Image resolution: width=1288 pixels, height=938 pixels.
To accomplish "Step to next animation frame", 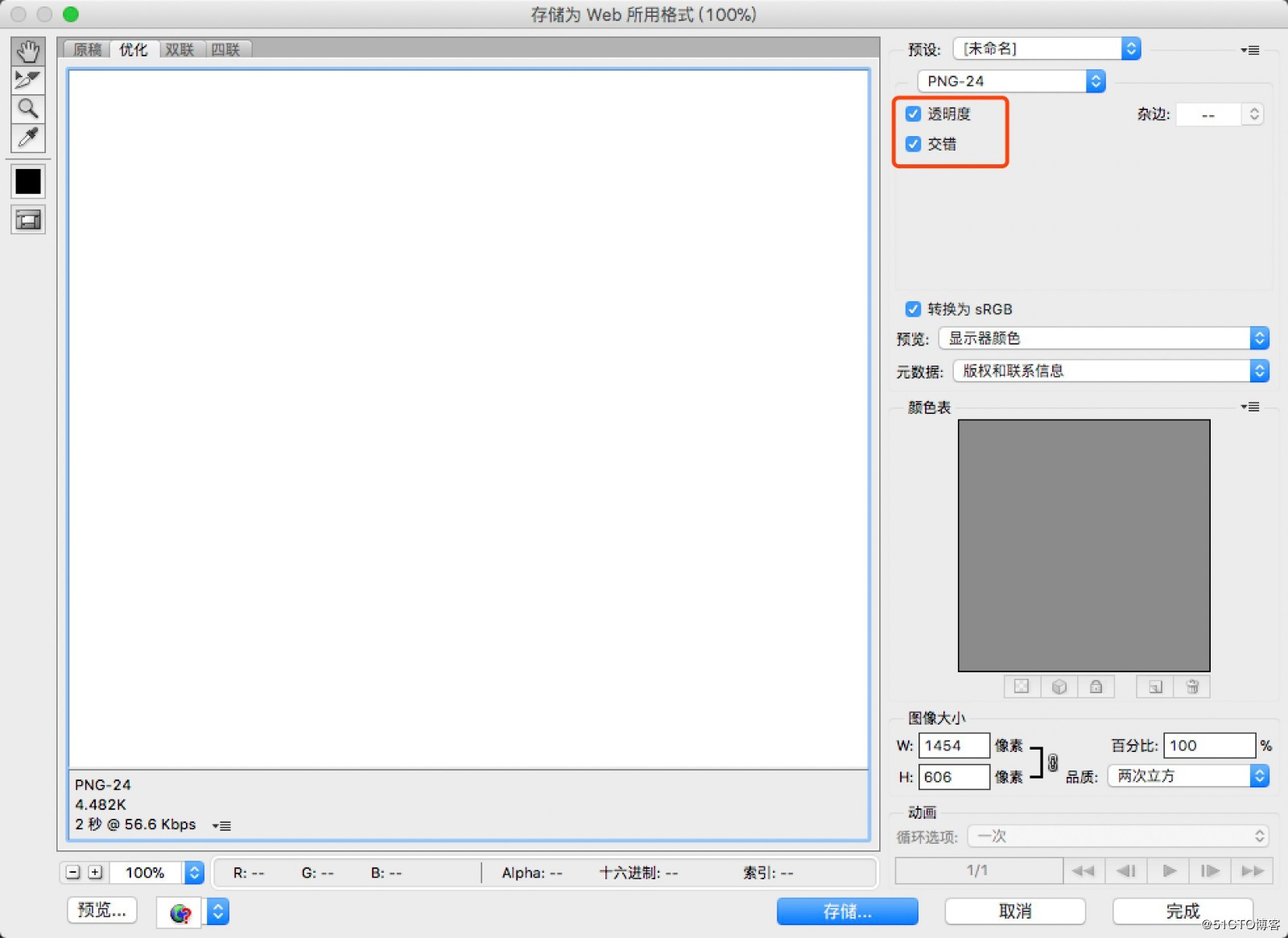I will [1210, 870].
